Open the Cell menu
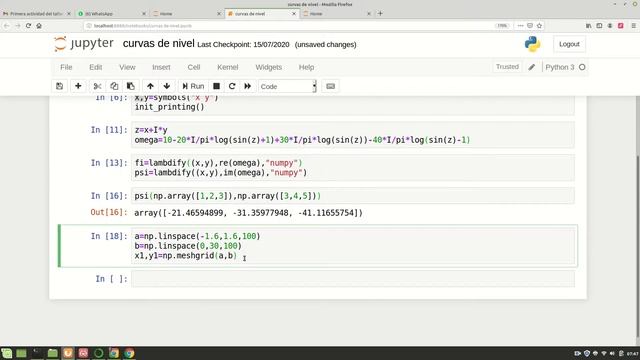The height and width of the screenshot is (360, 640). [x=193, y=67]
